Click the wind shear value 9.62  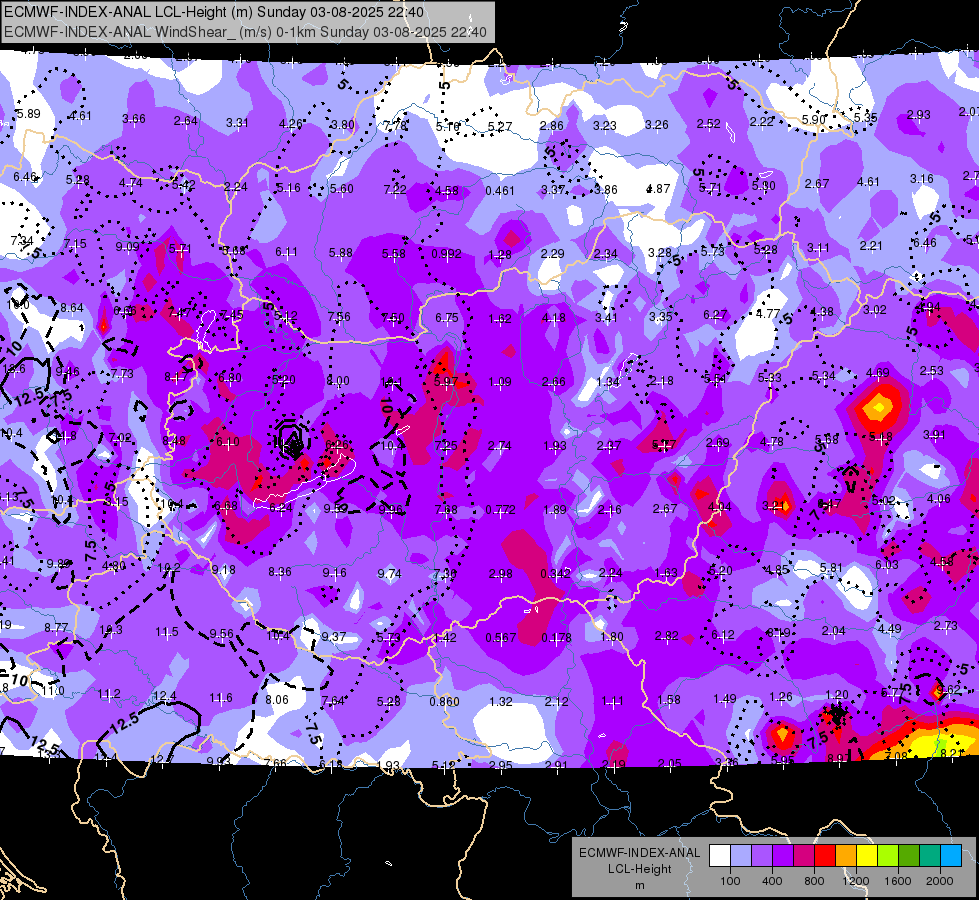click(x=949, y=690)
